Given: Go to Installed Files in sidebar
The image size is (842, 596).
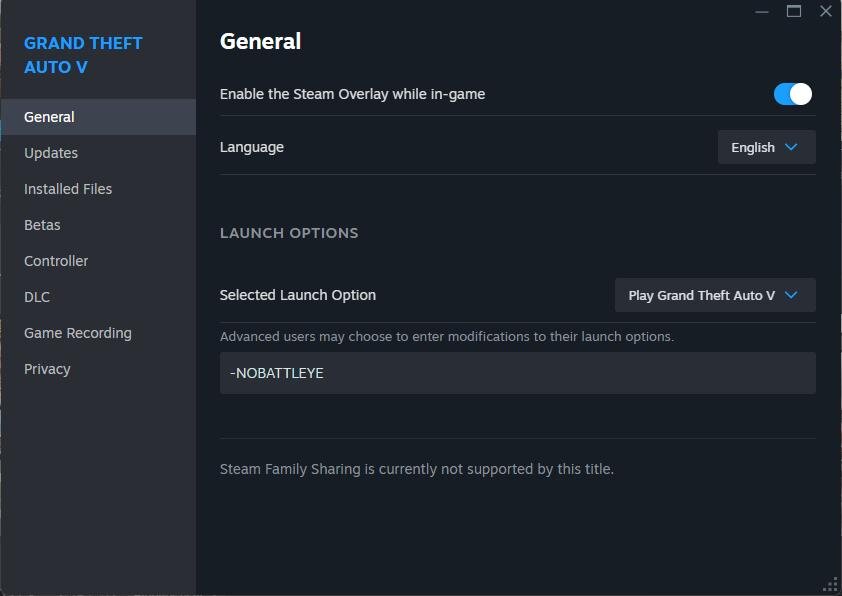Looking at the screenshot, I should 68,189.
